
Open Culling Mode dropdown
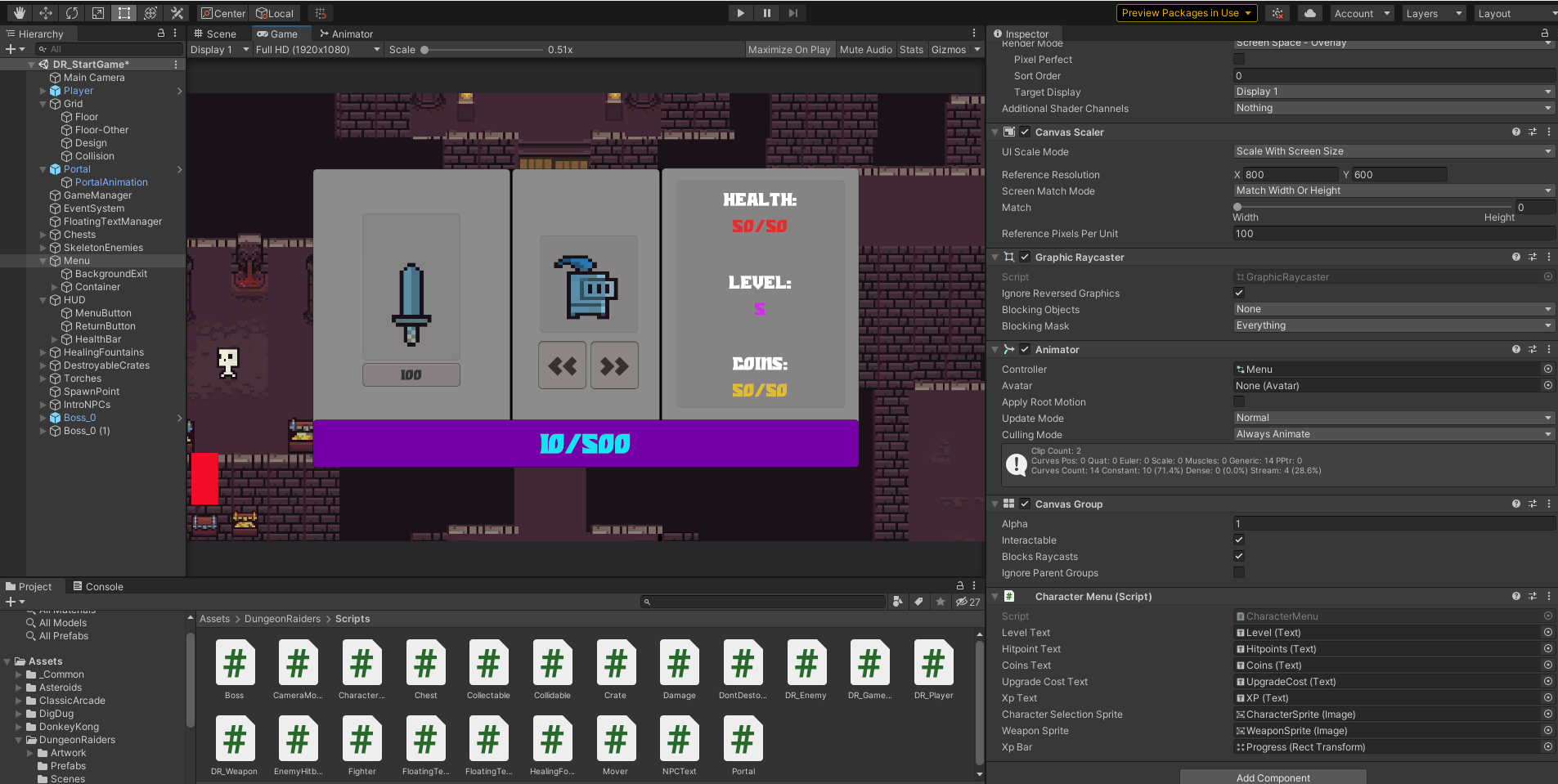[1394, 434]
